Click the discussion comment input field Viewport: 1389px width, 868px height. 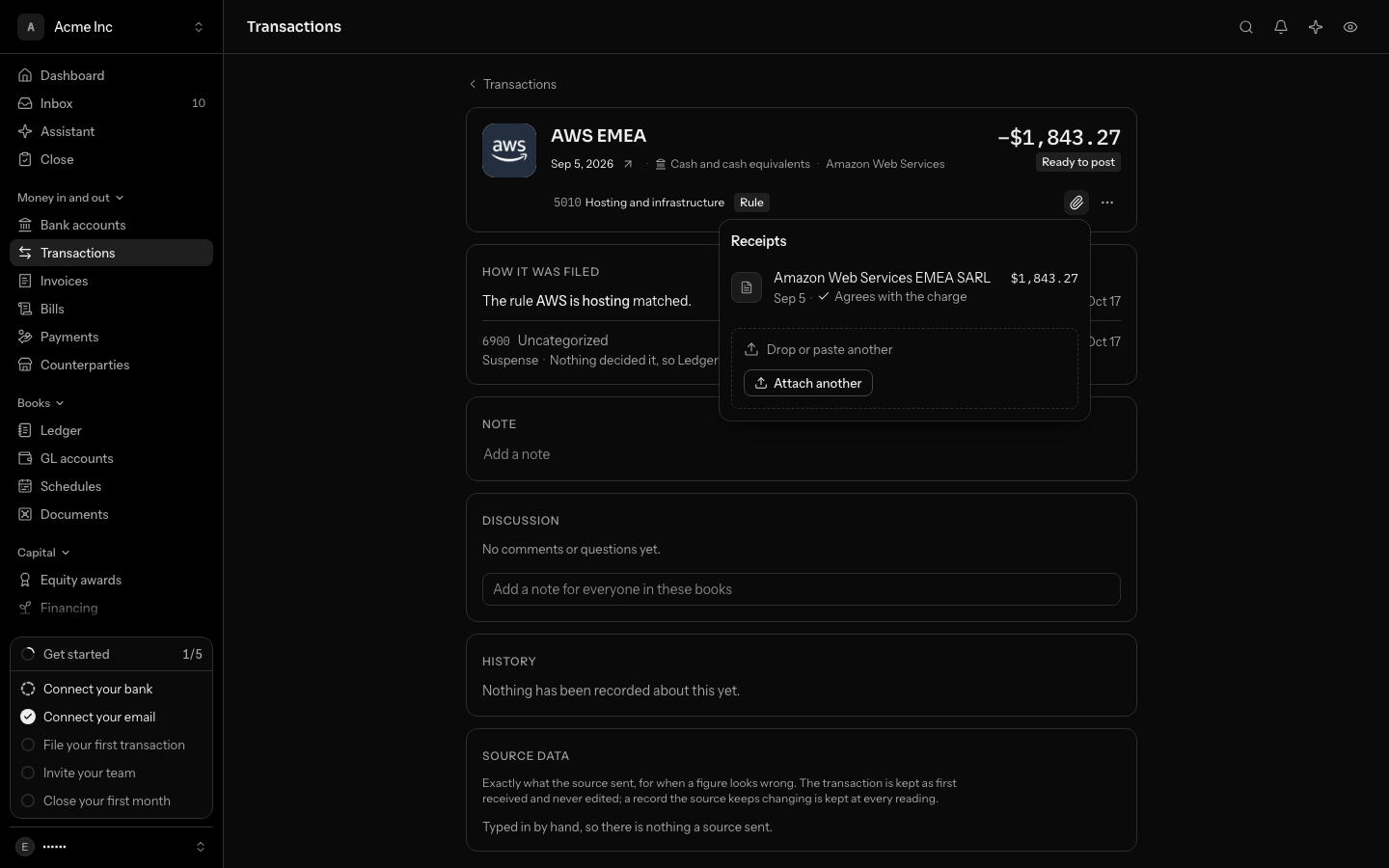(801, 589)
